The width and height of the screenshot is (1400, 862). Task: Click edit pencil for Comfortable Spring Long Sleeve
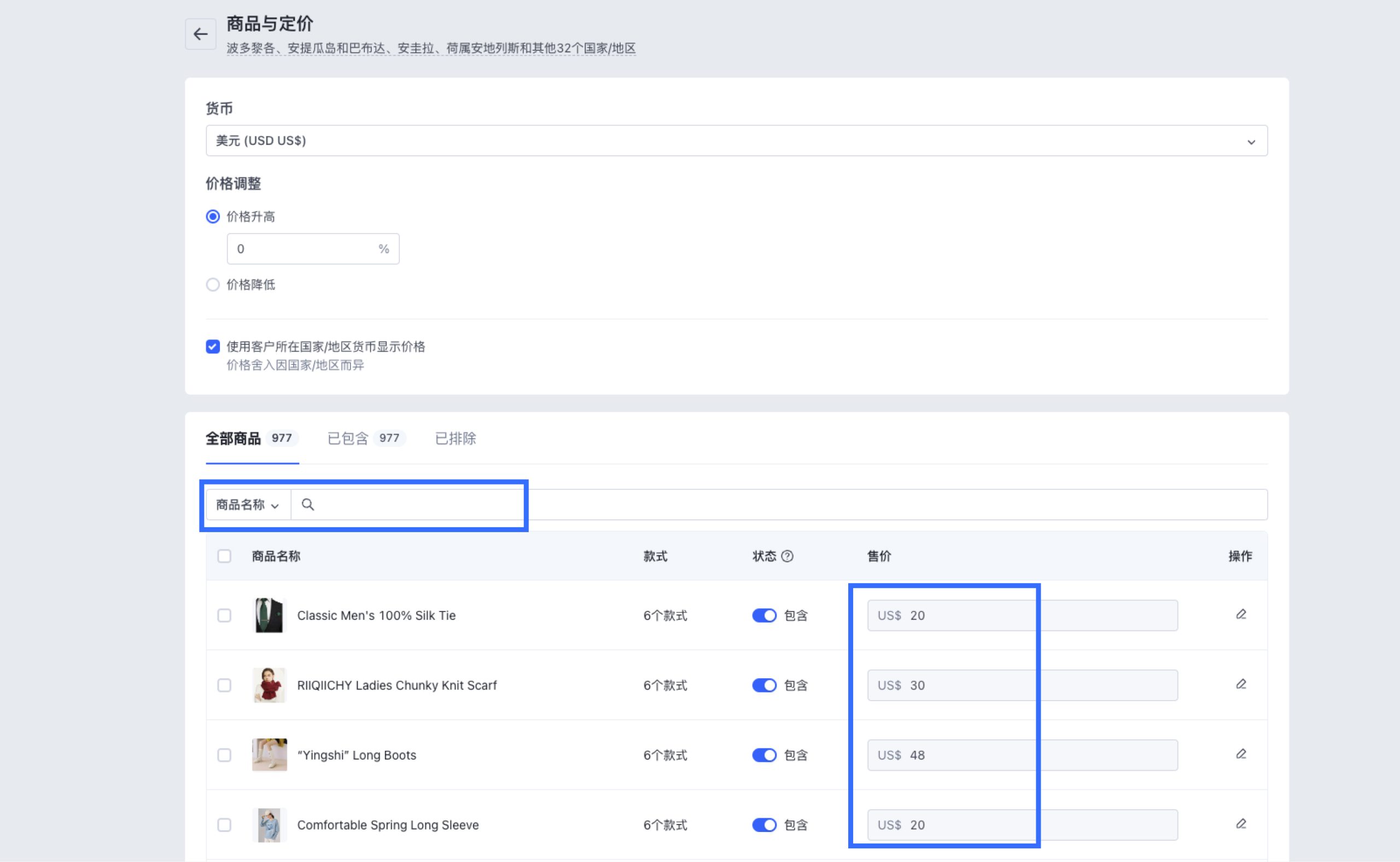1241,824
